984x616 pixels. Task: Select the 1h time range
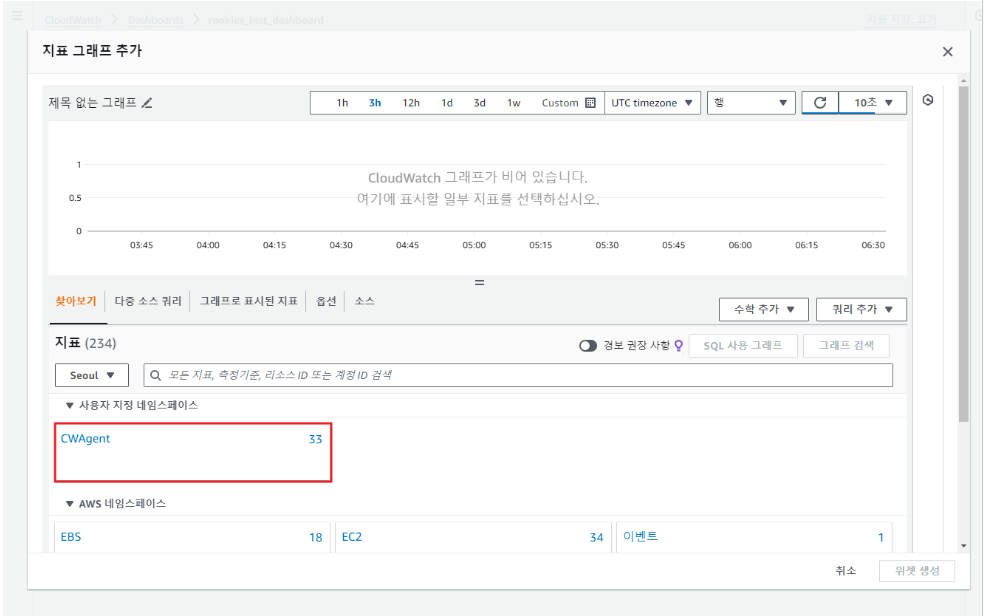[342, 103]
